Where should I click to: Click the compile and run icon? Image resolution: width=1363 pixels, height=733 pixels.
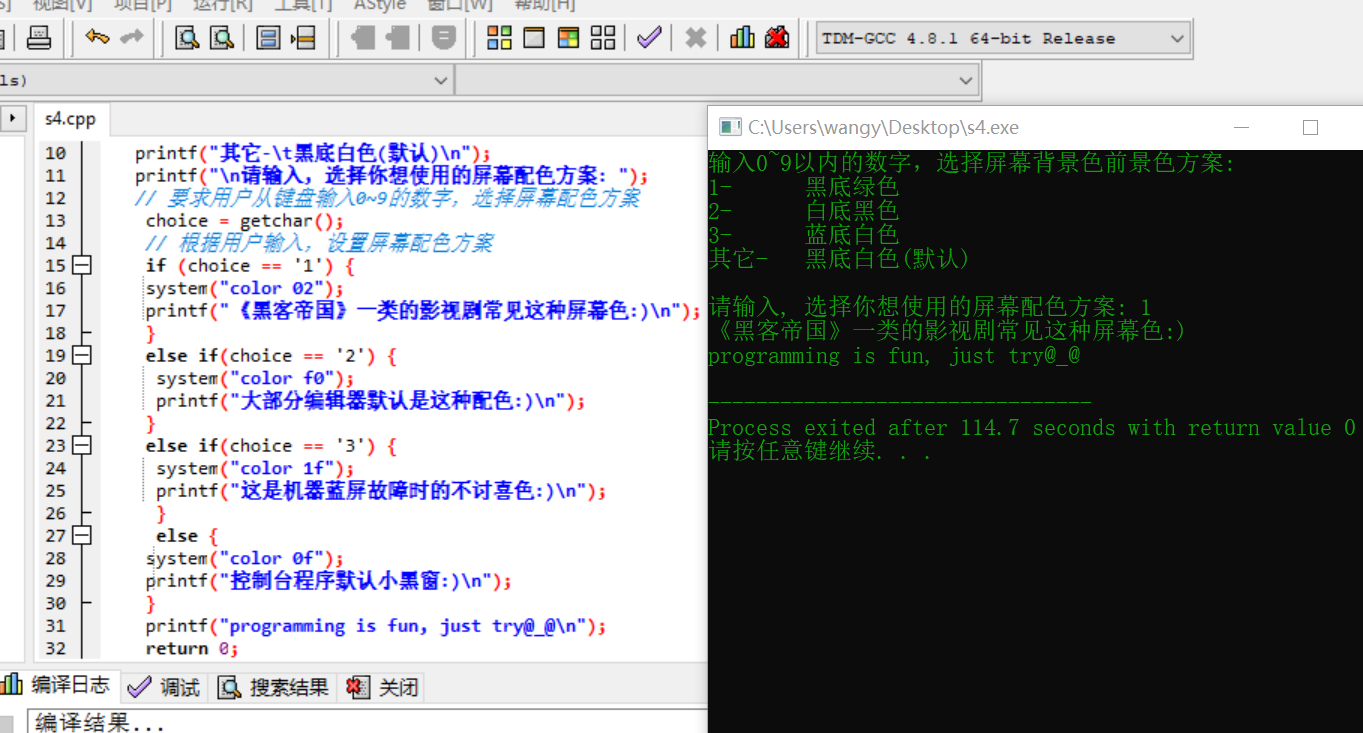568,38
